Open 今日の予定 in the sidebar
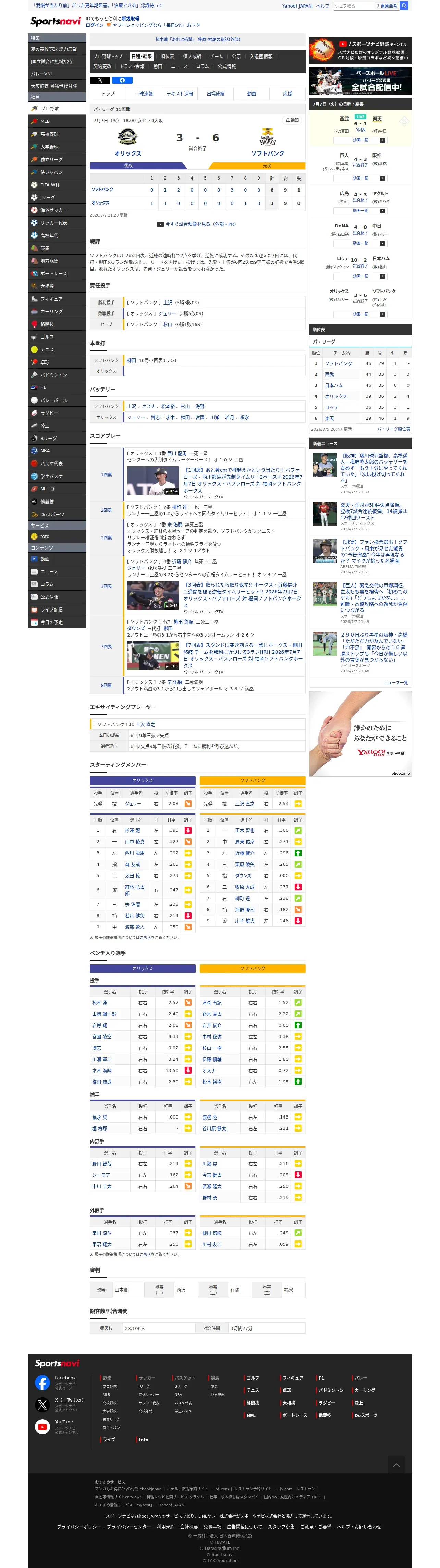 click(57, 622)
